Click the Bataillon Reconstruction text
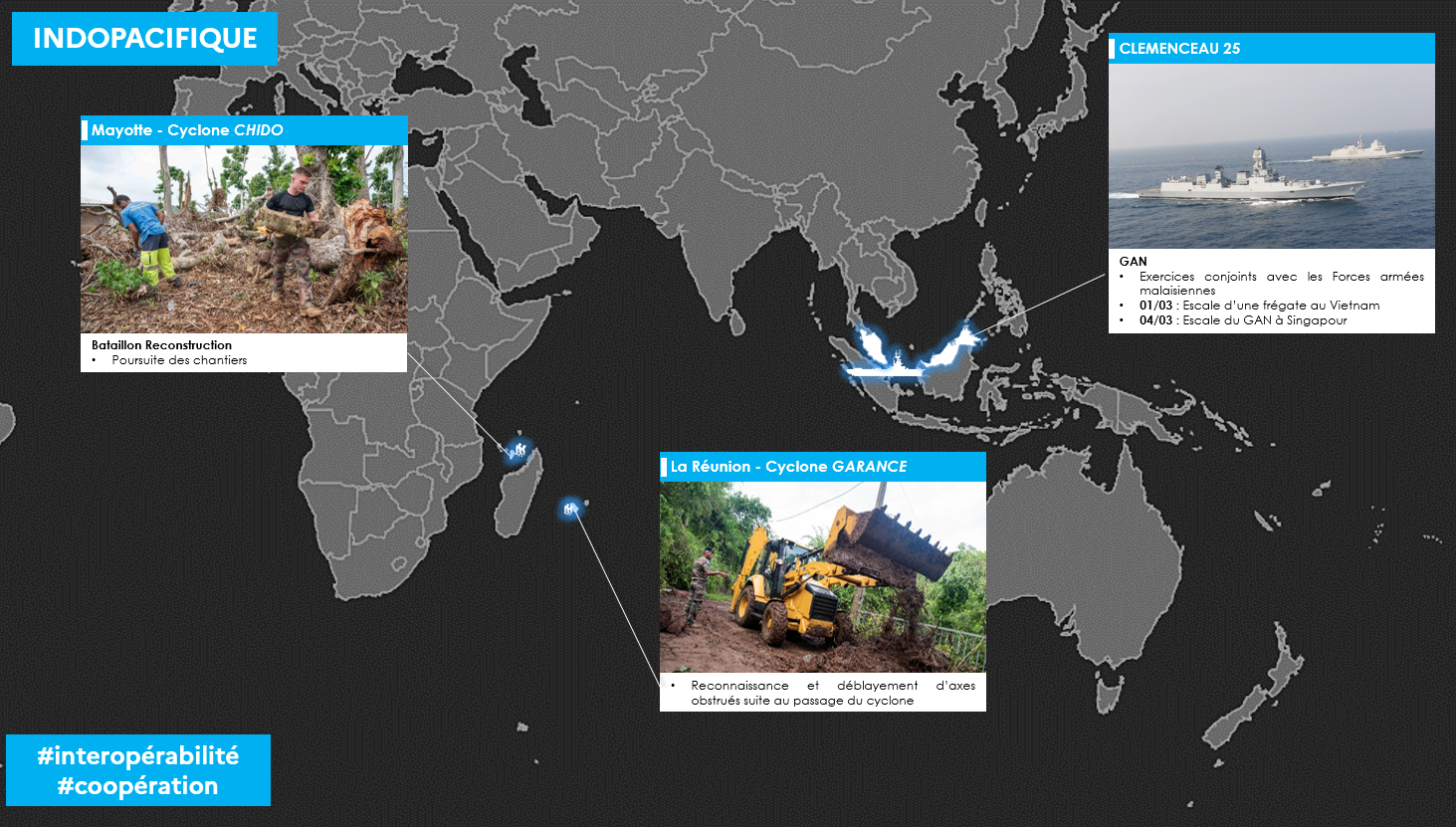Viewport: 1456px width, 827px height. pyautogui.click(x=161, y=345)
